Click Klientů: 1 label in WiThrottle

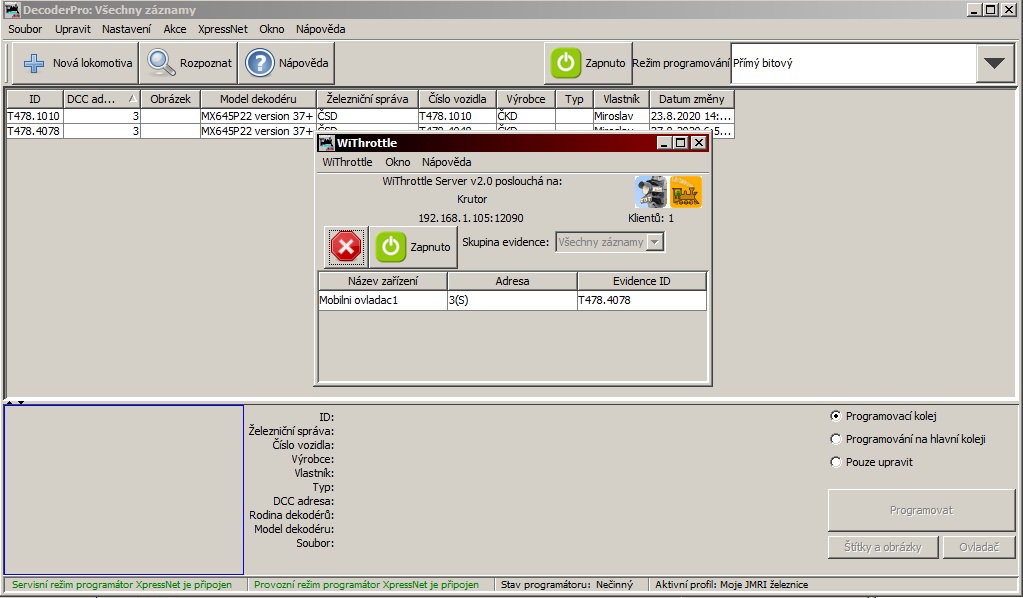(x=650, y=218)
